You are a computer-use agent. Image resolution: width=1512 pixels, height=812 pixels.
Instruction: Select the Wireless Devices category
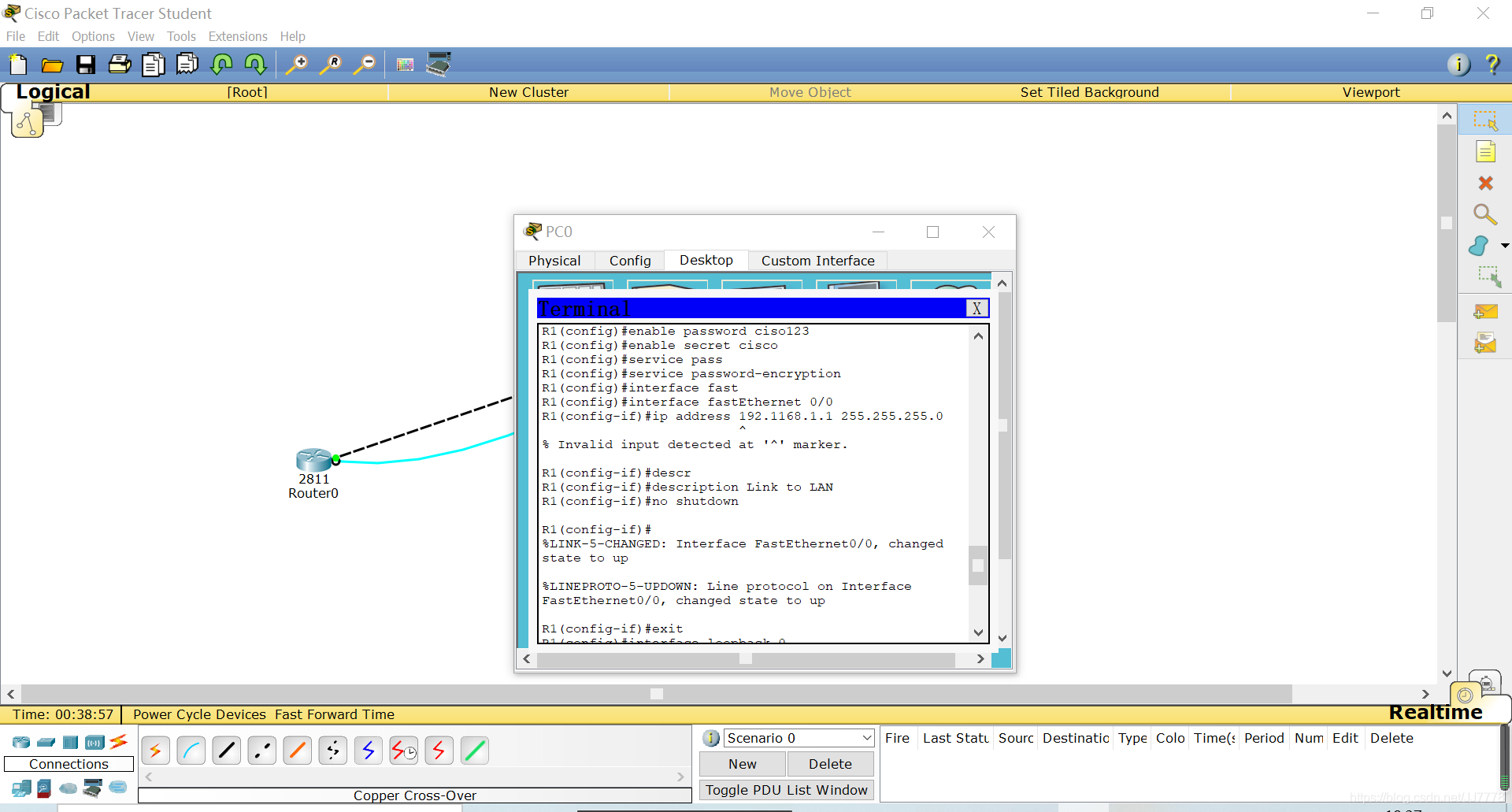pyautogui.click(x=94, y=742)
